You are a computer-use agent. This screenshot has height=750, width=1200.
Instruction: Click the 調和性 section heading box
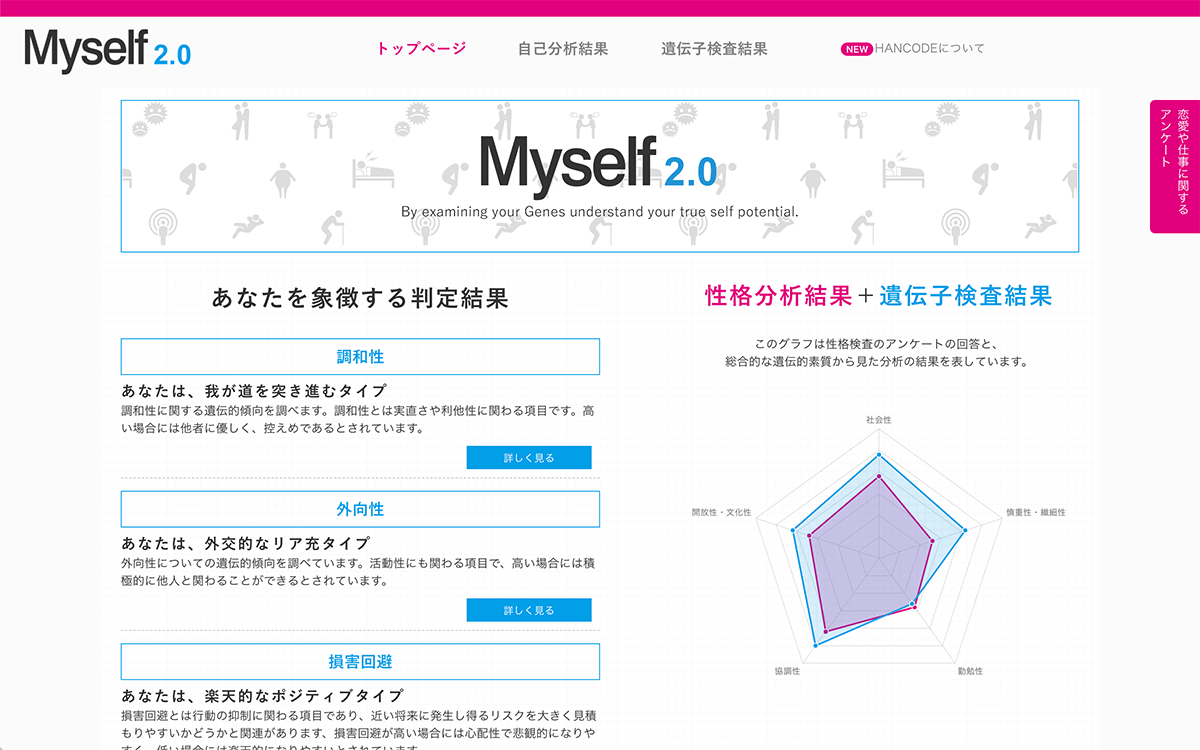[x=360, y=357]
